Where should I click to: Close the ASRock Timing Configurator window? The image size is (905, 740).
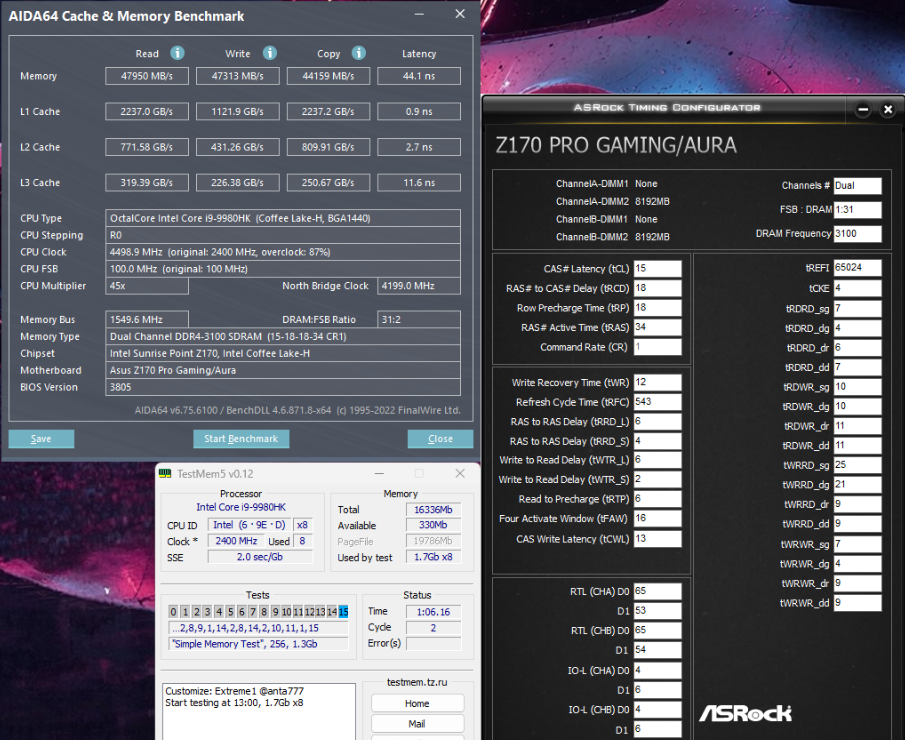click(x=888, y=109)
